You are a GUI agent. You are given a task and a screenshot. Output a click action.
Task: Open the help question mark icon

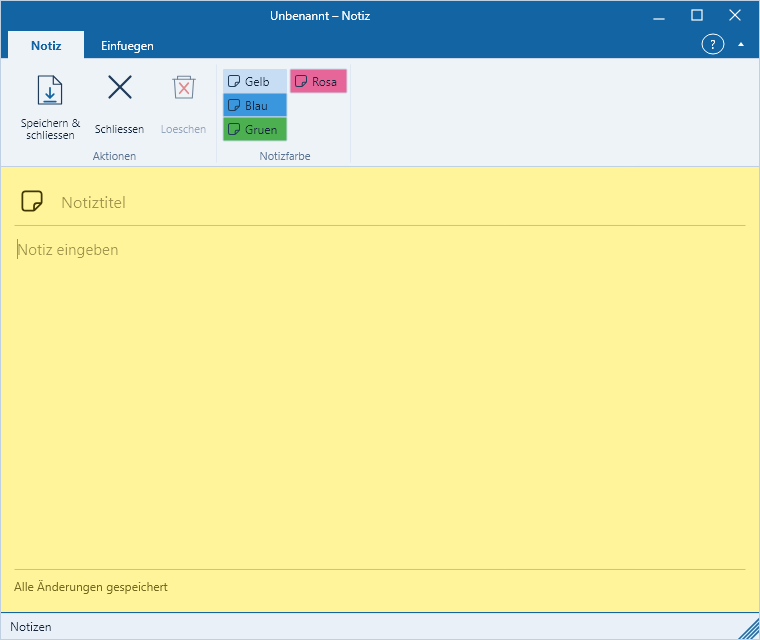pos(712,45)
